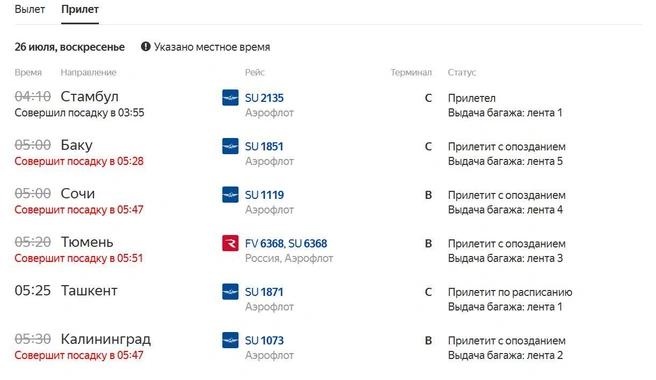Select the Ташкент destination entry
This screenshot has height=380, width=656.
[89, 290]
